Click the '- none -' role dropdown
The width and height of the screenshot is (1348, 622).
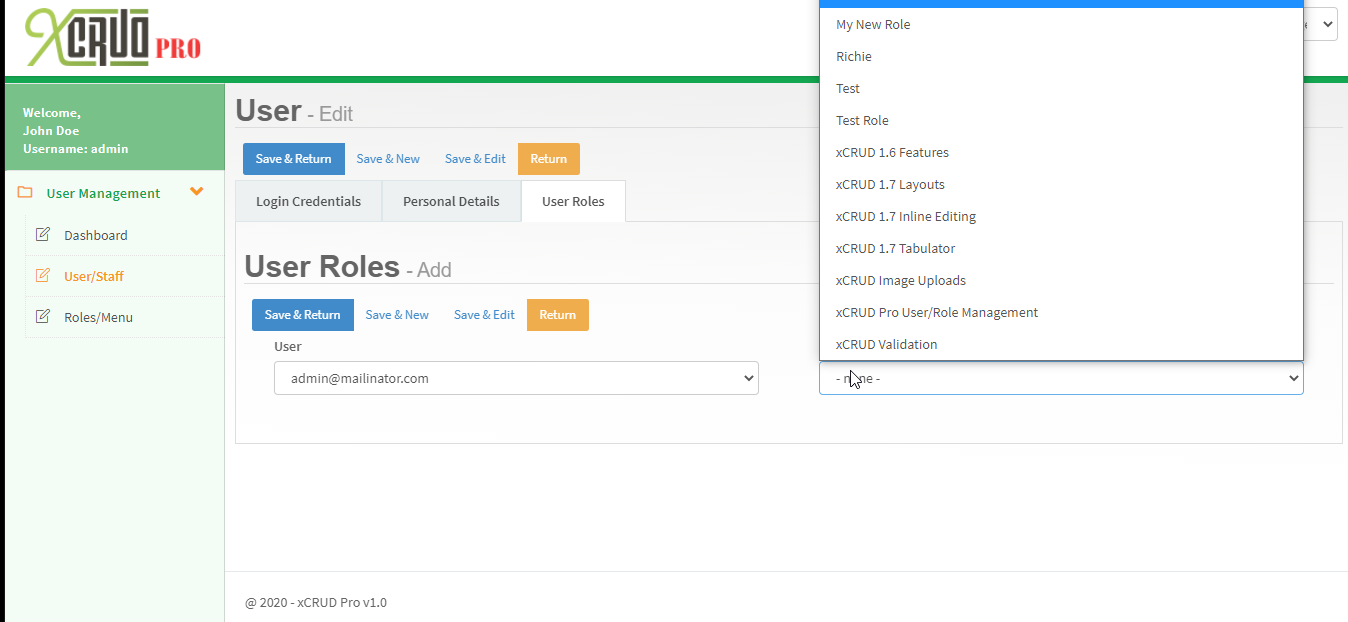coord(1061,378)
